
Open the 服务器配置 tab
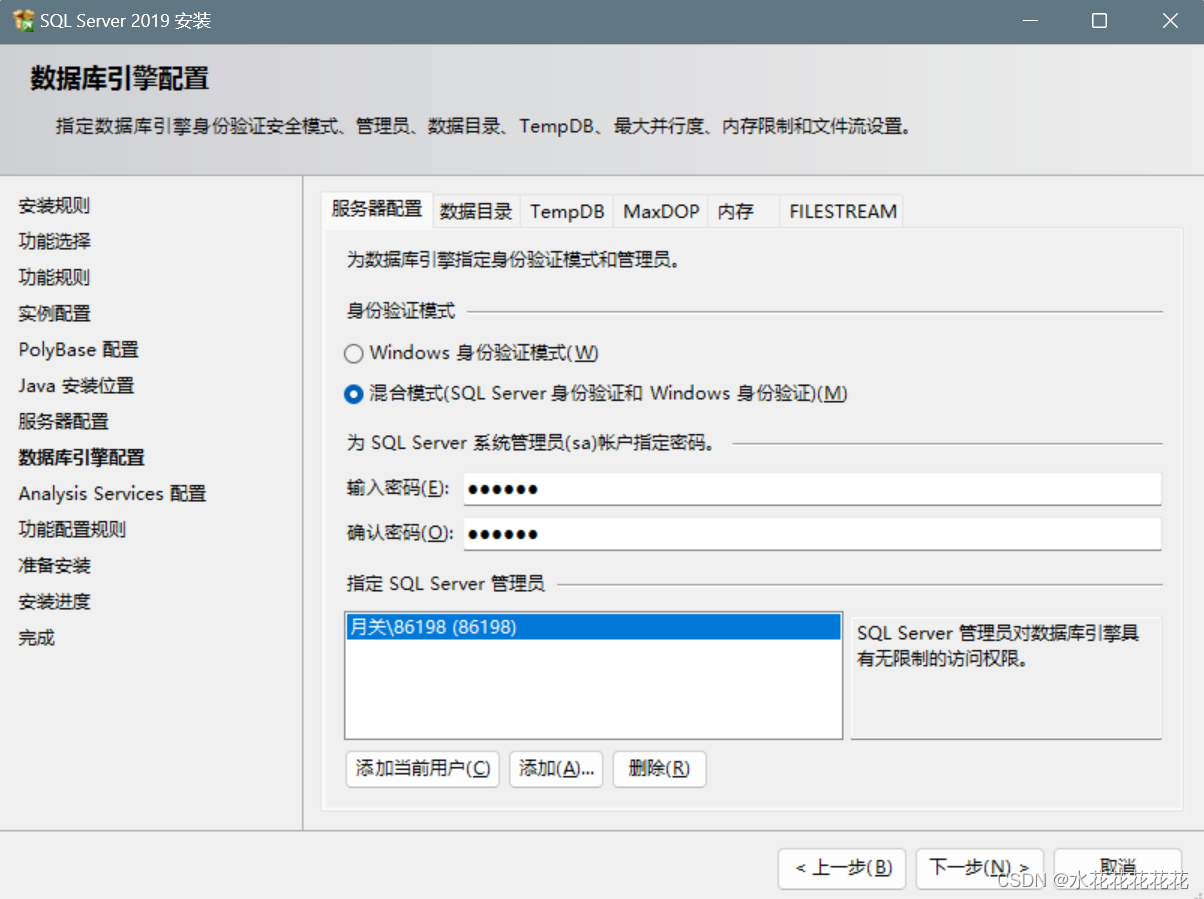pyautogui.click(x=377, y=210)
